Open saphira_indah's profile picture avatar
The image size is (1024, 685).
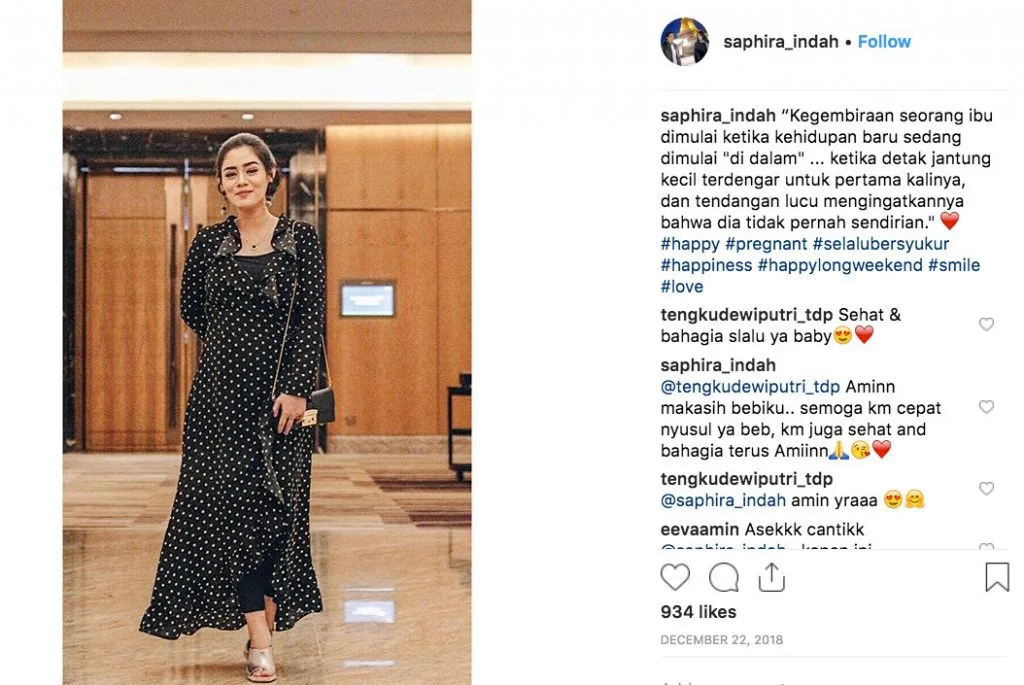click(x=684, y=42)
